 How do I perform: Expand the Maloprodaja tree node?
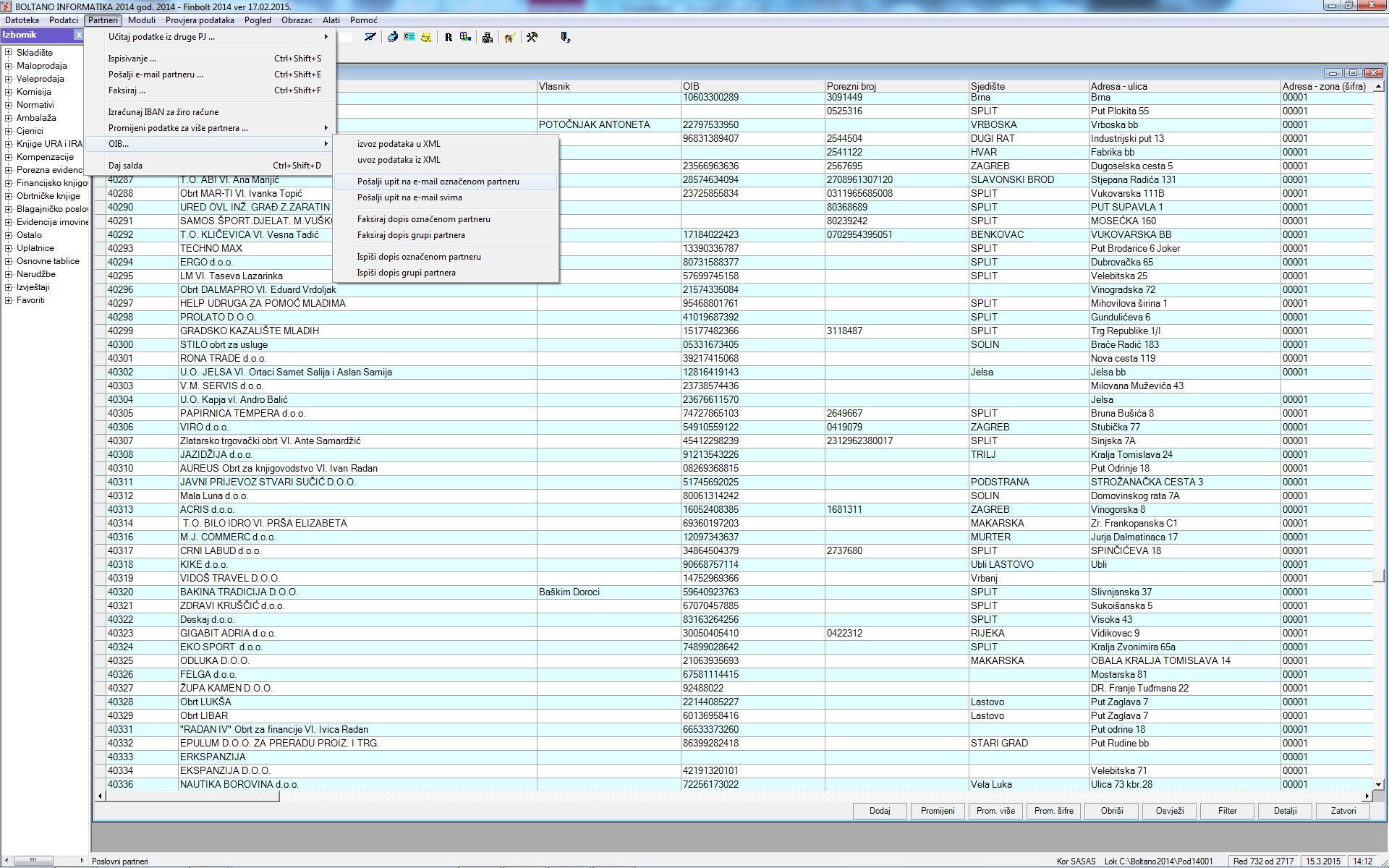tap(9, 66)
